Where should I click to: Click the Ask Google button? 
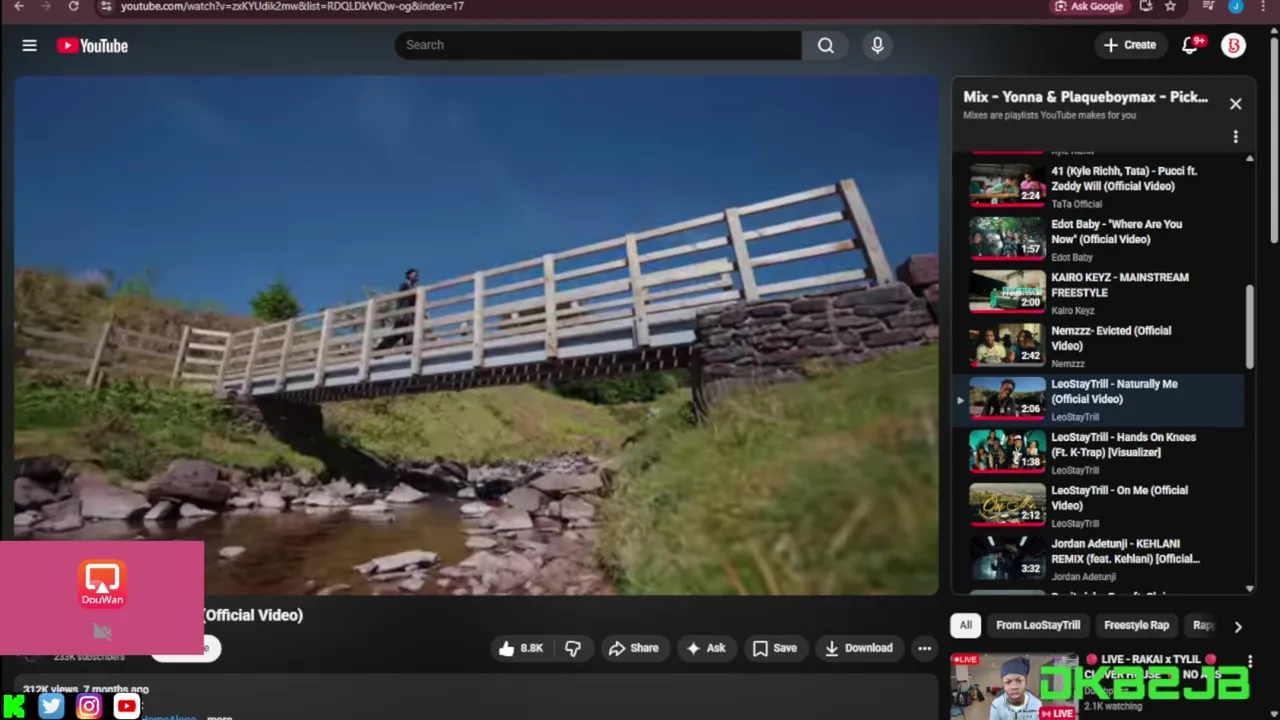coord(1089,6)
